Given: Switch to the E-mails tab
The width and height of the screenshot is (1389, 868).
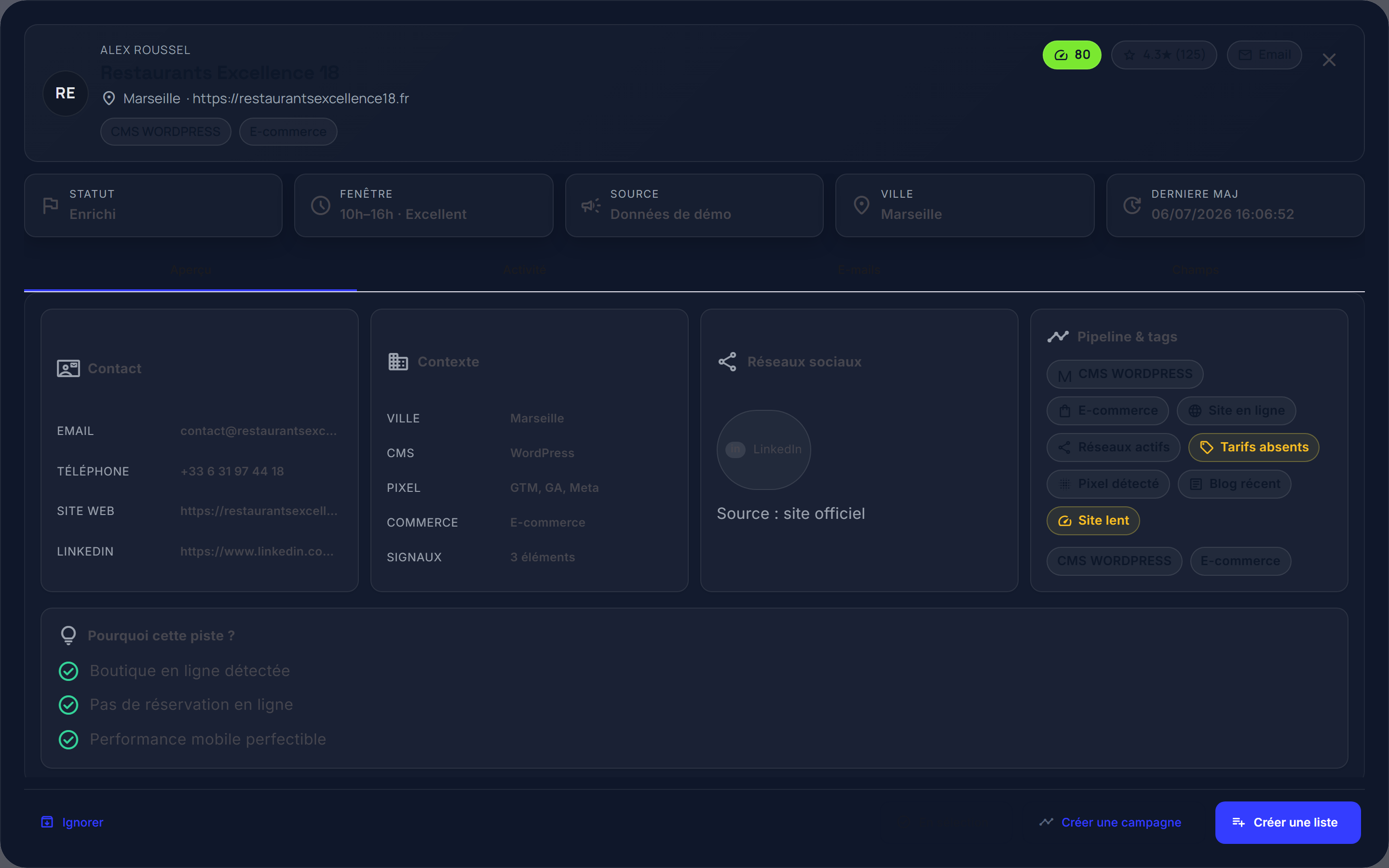Looking at the screenshot, I should [x=858, y=270].
